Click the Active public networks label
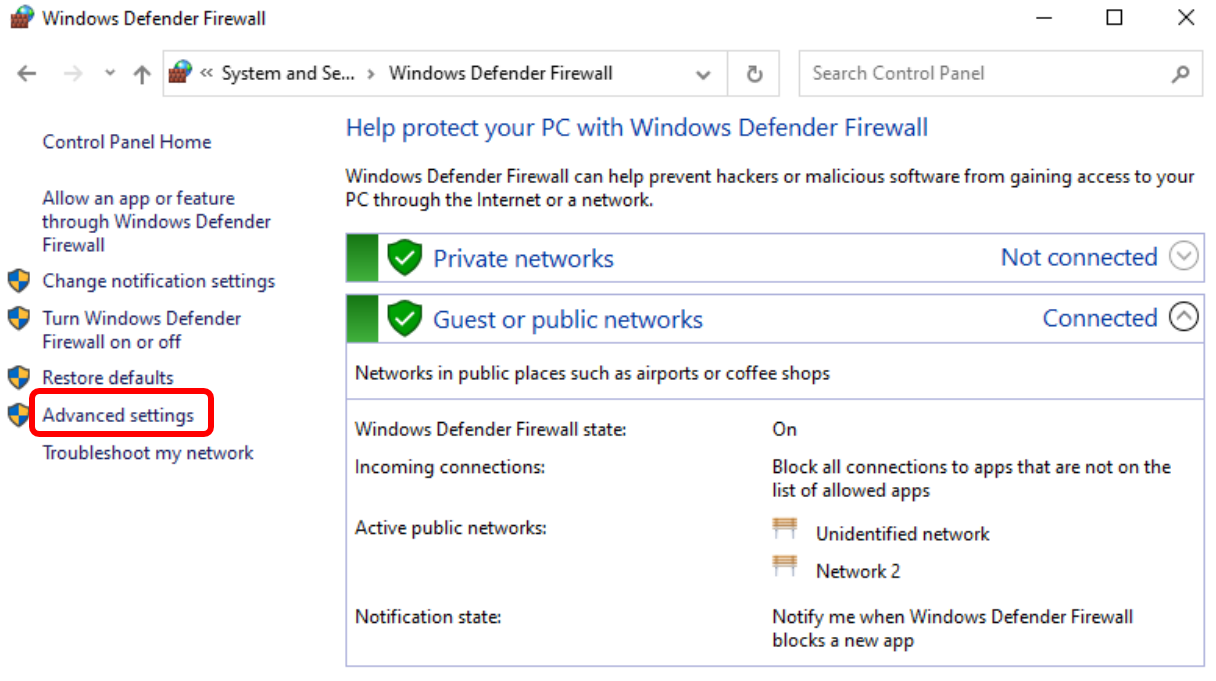The height and width of the screenshot is (681, 1216). coord(450,527)
